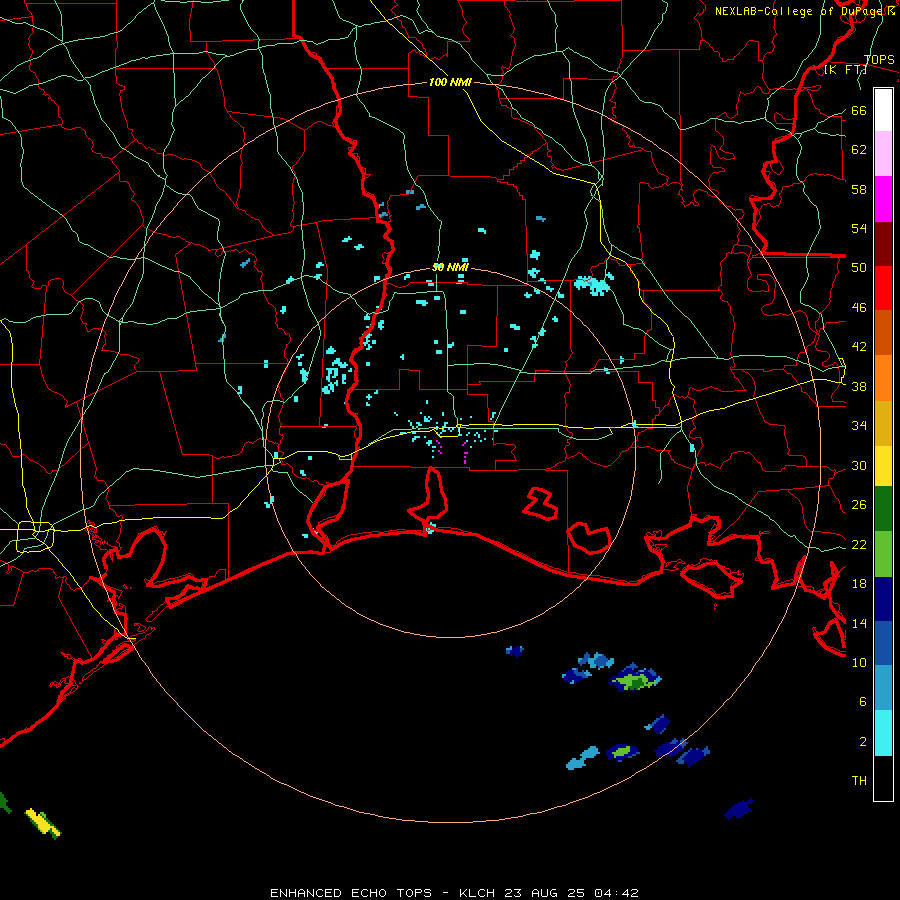Click the large cyan echo cluster northeast of center
900x900 pixels.
[x=593, y=284]
